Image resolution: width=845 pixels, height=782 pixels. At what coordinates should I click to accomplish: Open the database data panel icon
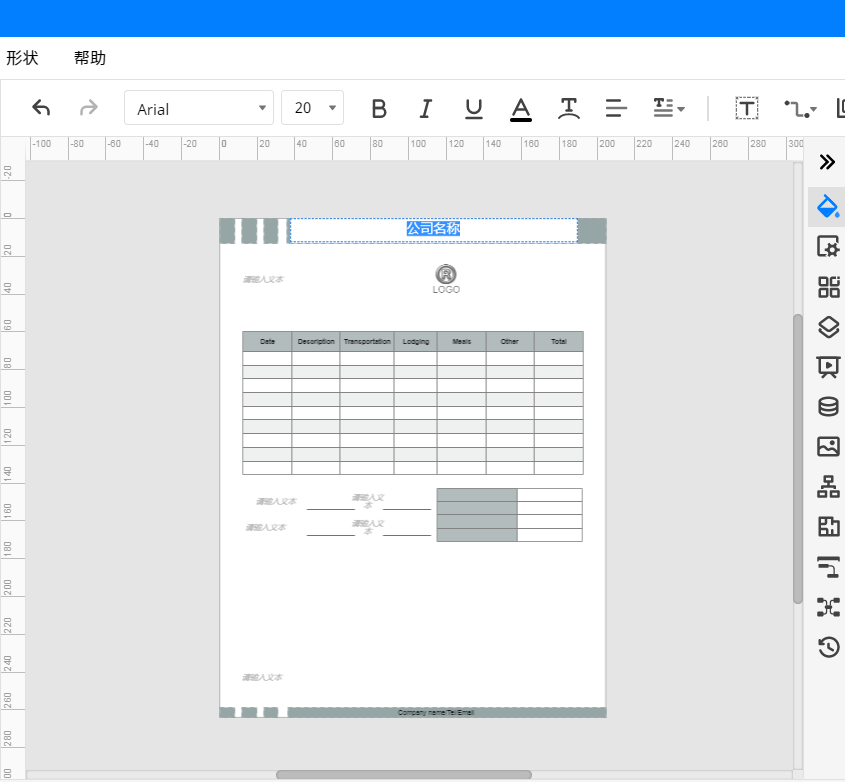tap(828, 407)
